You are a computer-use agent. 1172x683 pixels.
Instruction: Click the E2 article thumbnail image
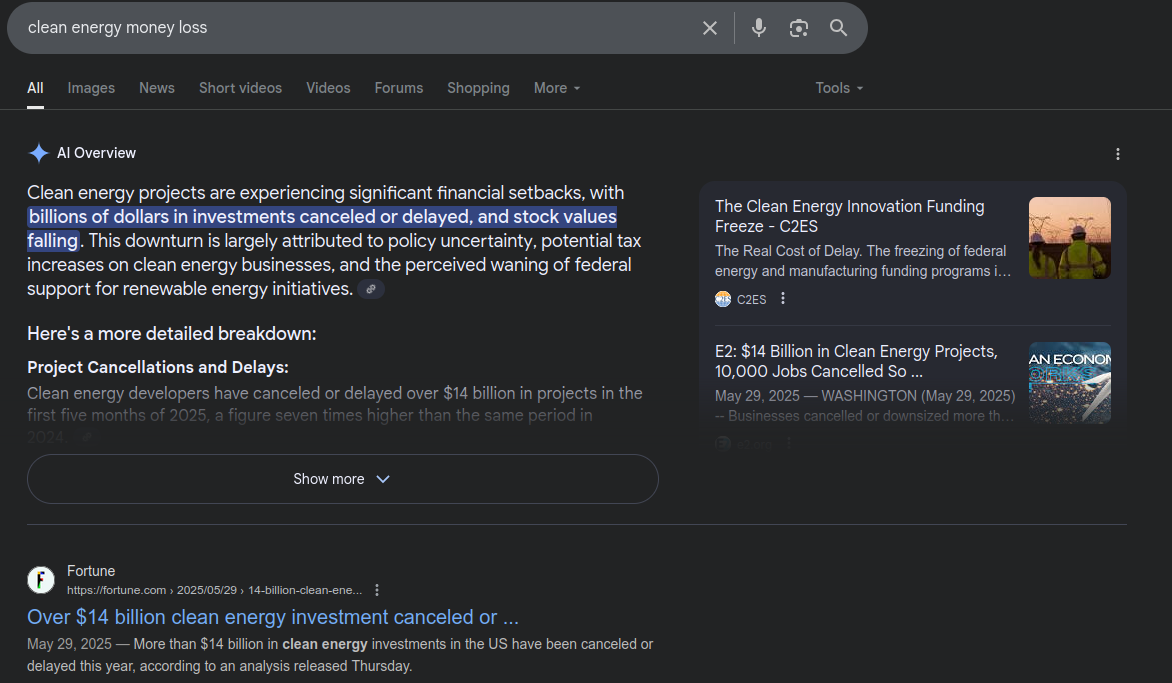tap(1069, 382)
